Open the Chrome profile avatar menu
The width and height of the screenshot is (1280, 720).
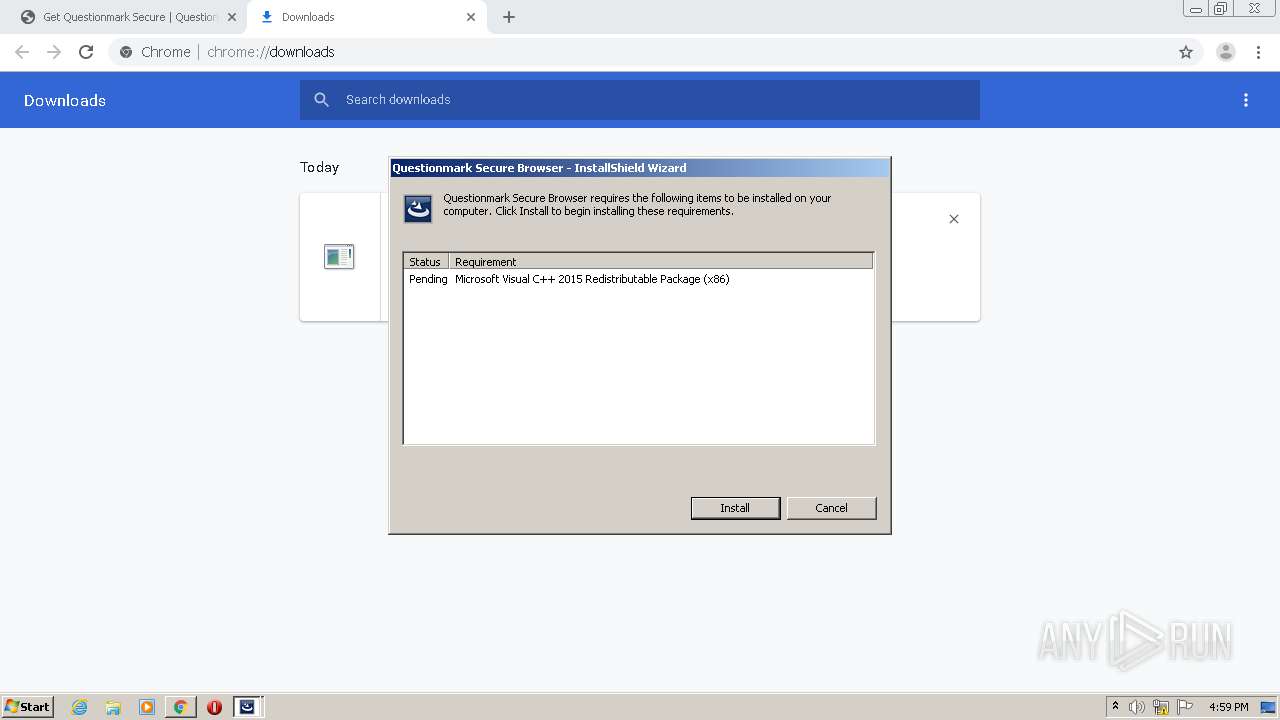pyautogui.click(x=1225, y=52)
